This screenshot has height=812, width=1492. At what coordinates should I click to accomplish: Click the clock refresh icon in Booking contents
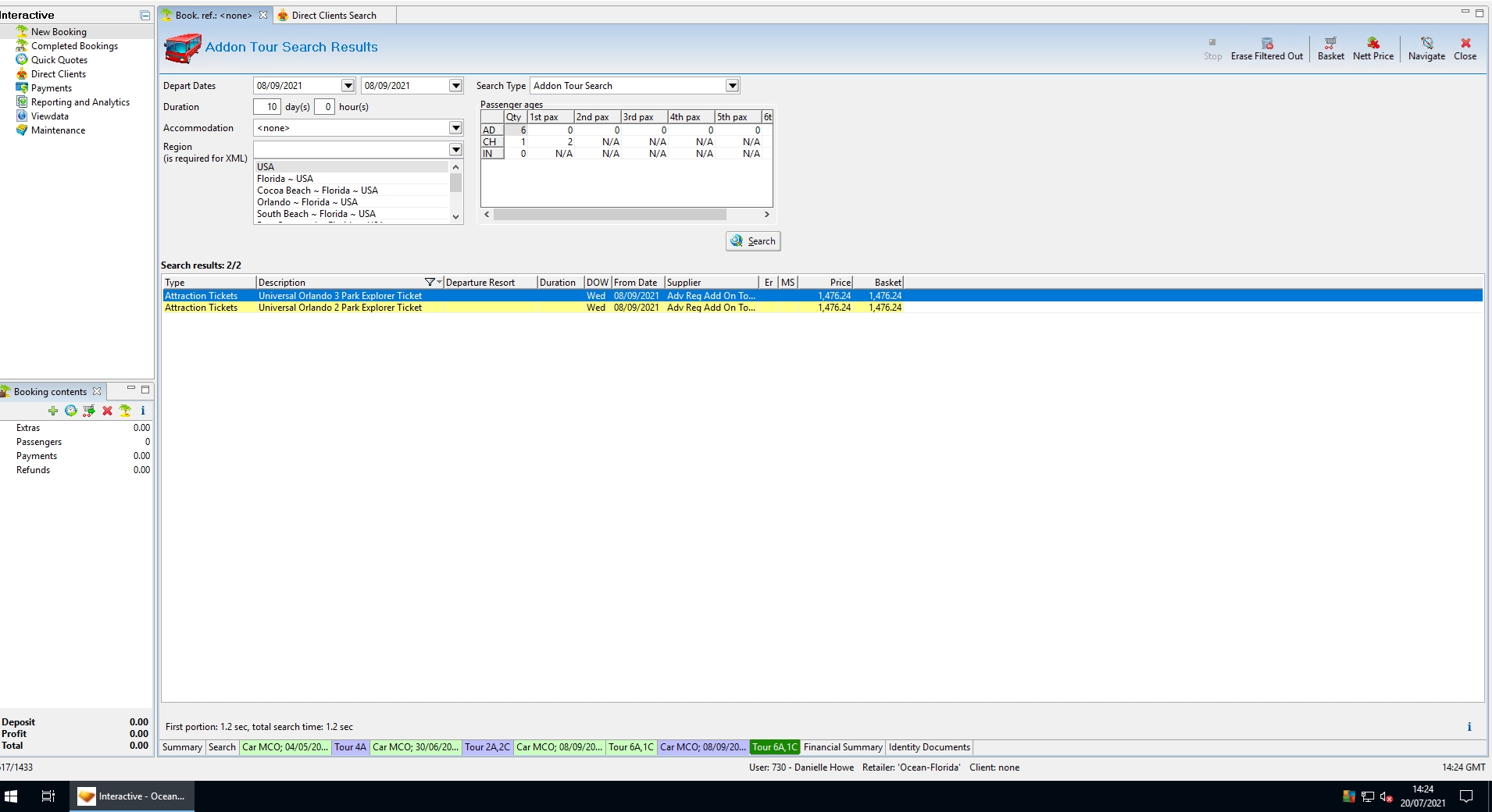[71, 411]
